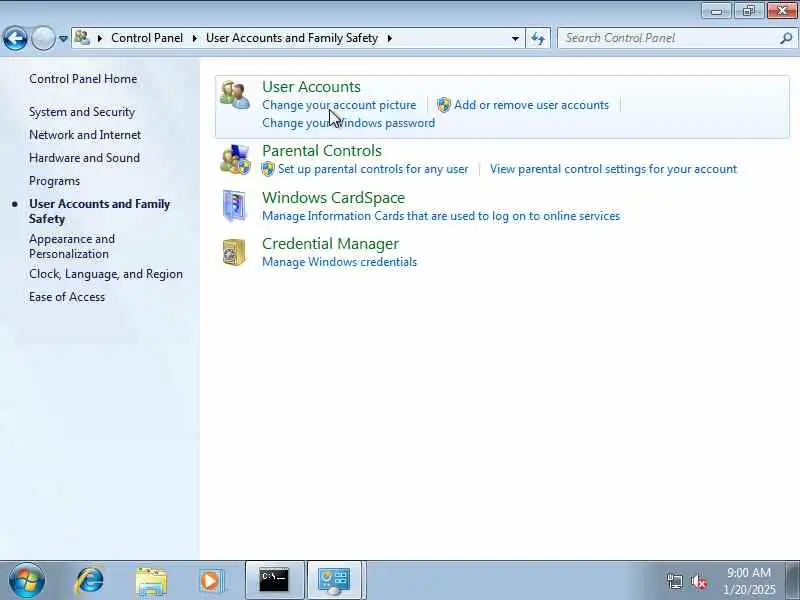This screenshot has width=800, height=600.
Task: Click the search magnifier icon
Action: (x=786, y=38)
